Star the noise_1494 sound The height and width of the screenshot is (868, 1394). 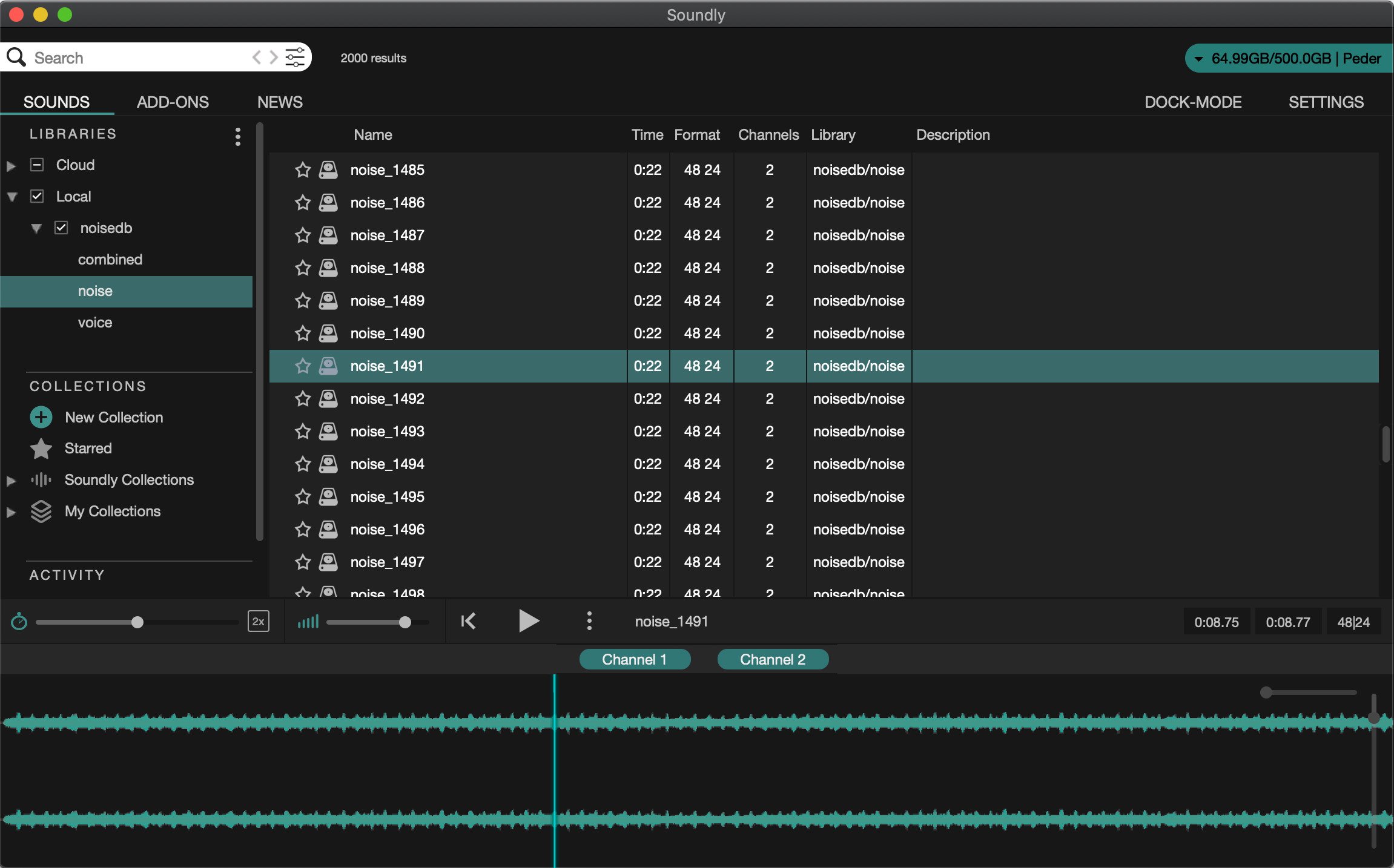click(303, 464)
